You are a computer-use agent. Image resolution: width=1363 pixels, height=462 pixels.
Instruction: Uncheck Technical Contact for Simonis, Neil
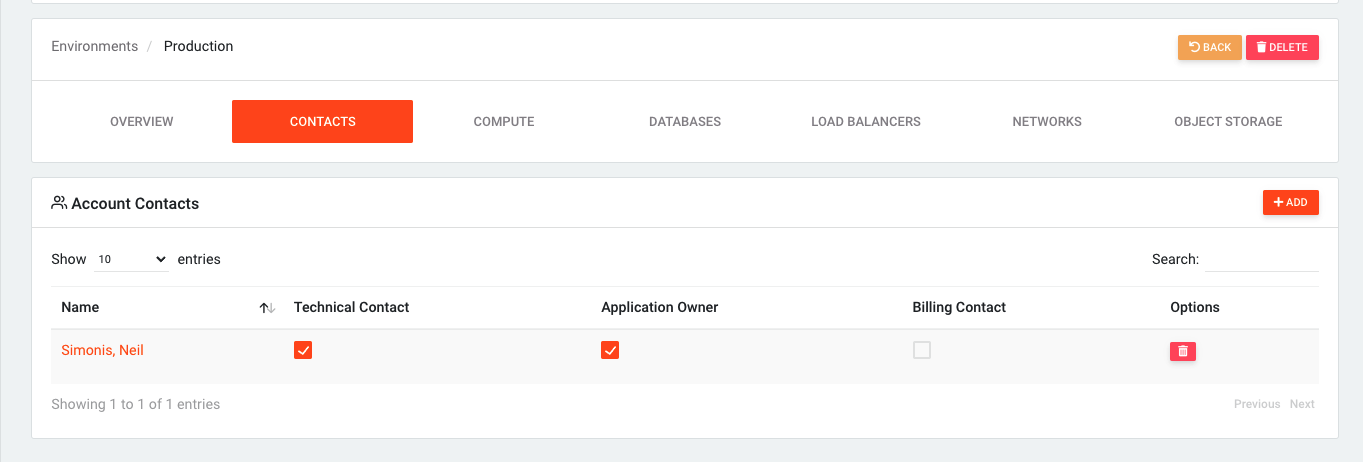coord(303,350)
